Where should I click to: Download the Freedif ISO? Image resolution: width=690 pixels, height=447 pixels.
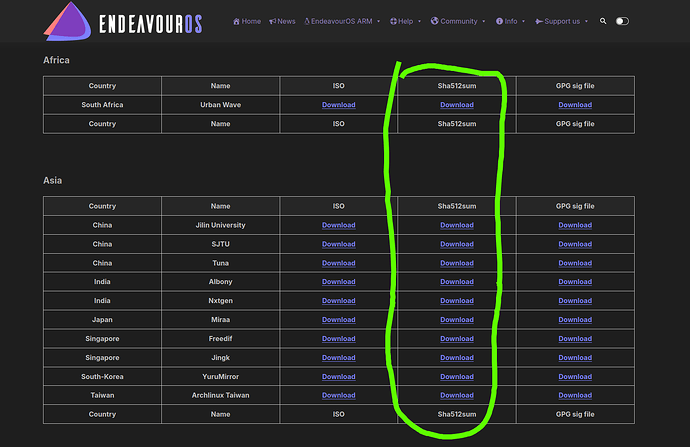pyautogui.click(x=338, y=338)
